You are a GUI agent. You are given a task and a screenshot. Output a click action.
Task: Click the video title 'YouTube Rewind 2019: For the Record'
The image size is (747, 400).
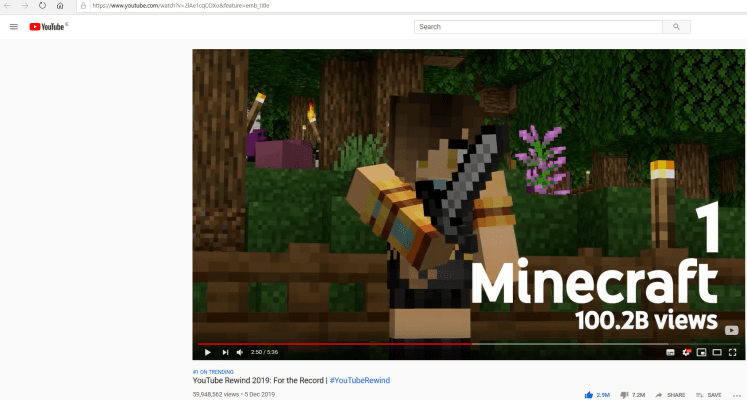point(258,380)
